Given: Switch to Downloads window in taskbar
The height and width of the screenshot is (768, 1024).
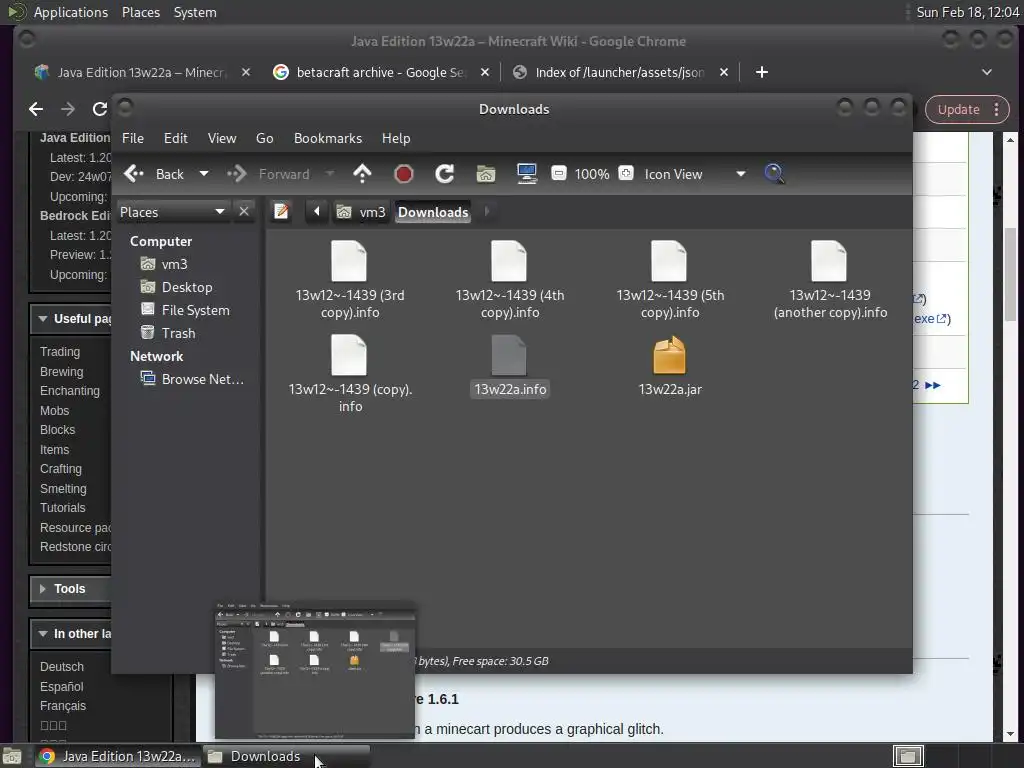Looking at the screenshot, I should point(286,756).
